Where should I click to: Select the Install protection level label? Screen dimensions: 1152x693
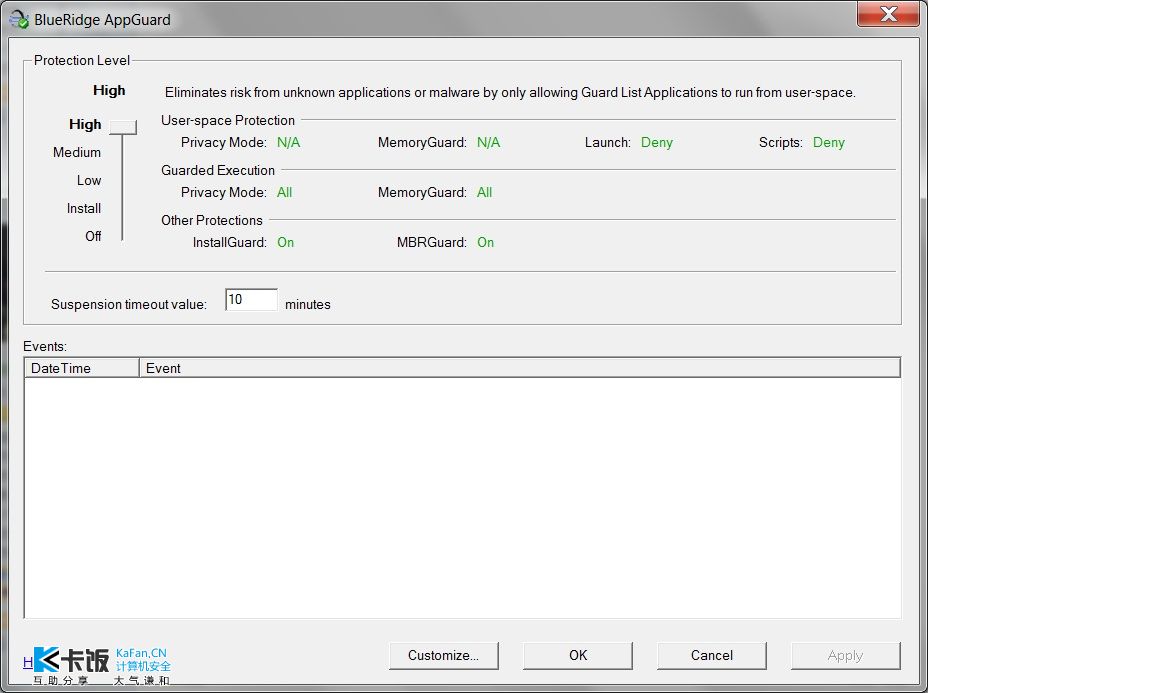coord(84,208)
